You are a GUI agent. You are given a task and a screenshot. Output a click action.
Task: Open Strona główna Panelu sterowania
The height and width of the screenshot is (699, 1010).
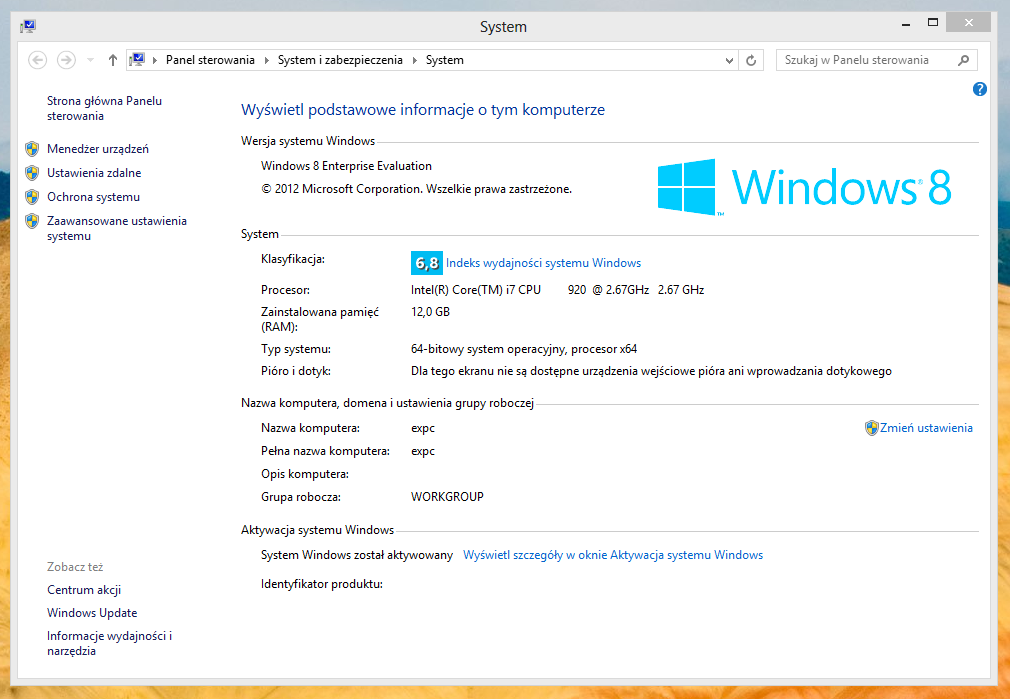(104, 108)
